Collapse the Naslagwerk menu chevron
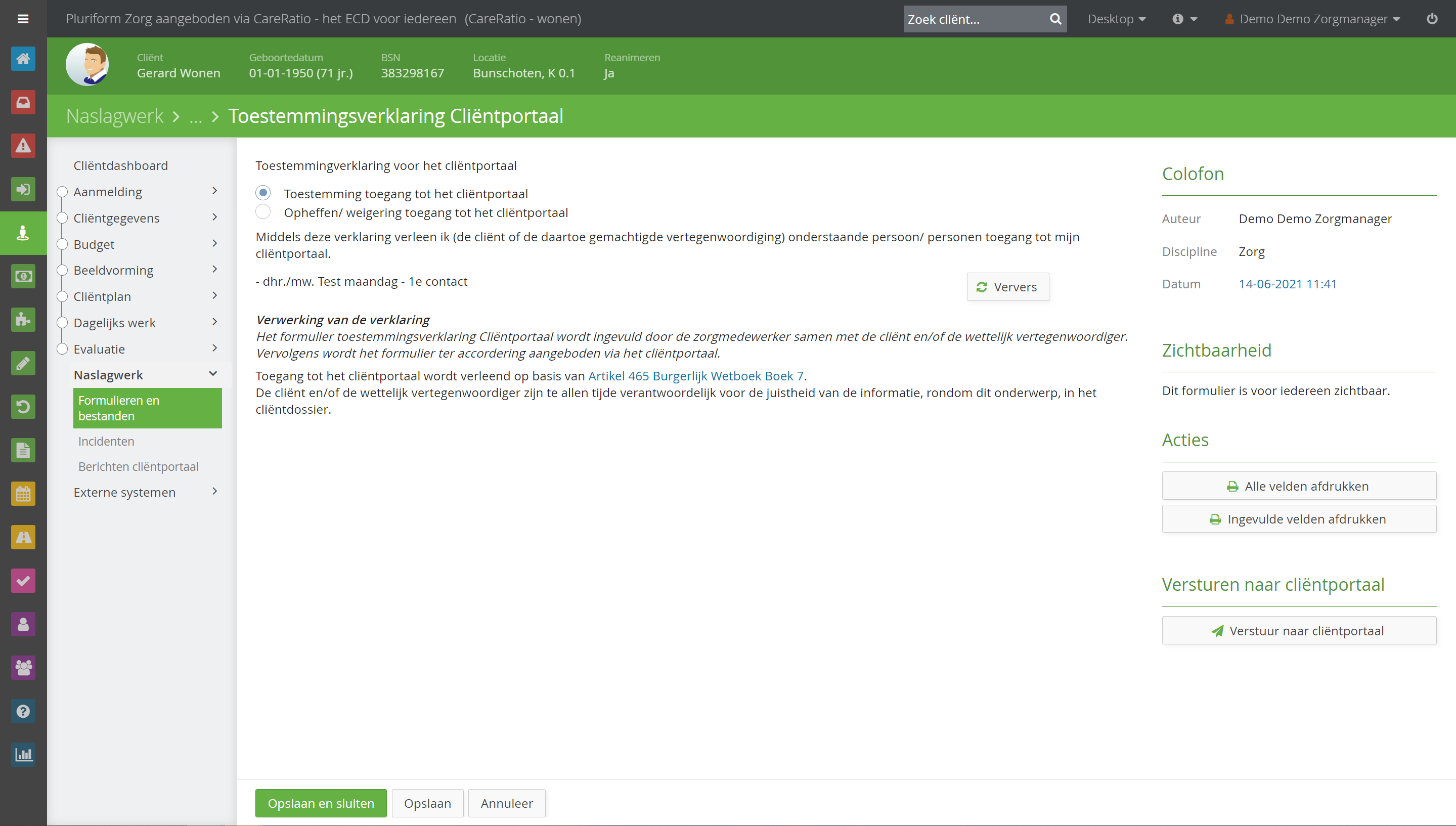This screenshot has width=1456, height=826. point(213,374)
